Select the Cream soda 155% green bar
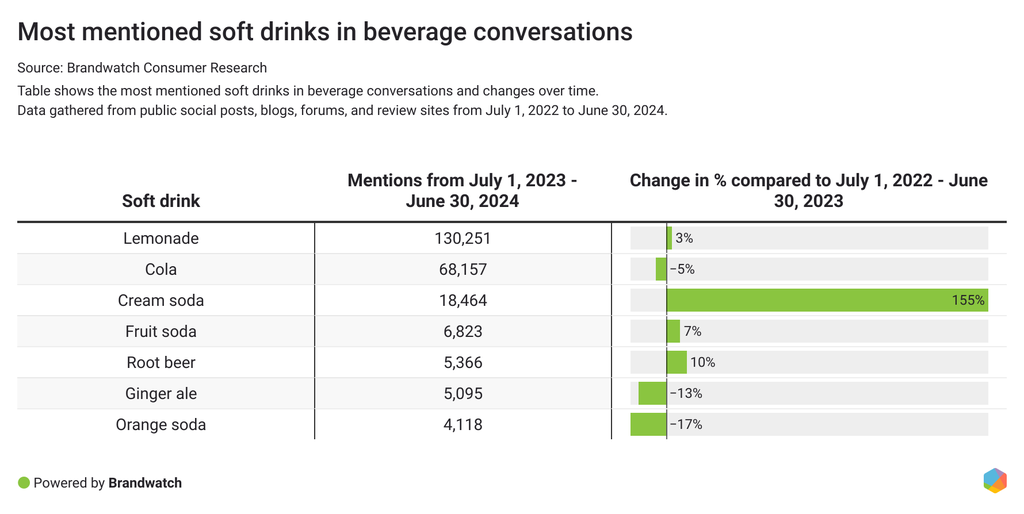Screen dimensions: 1024x514 coord(826,300)
